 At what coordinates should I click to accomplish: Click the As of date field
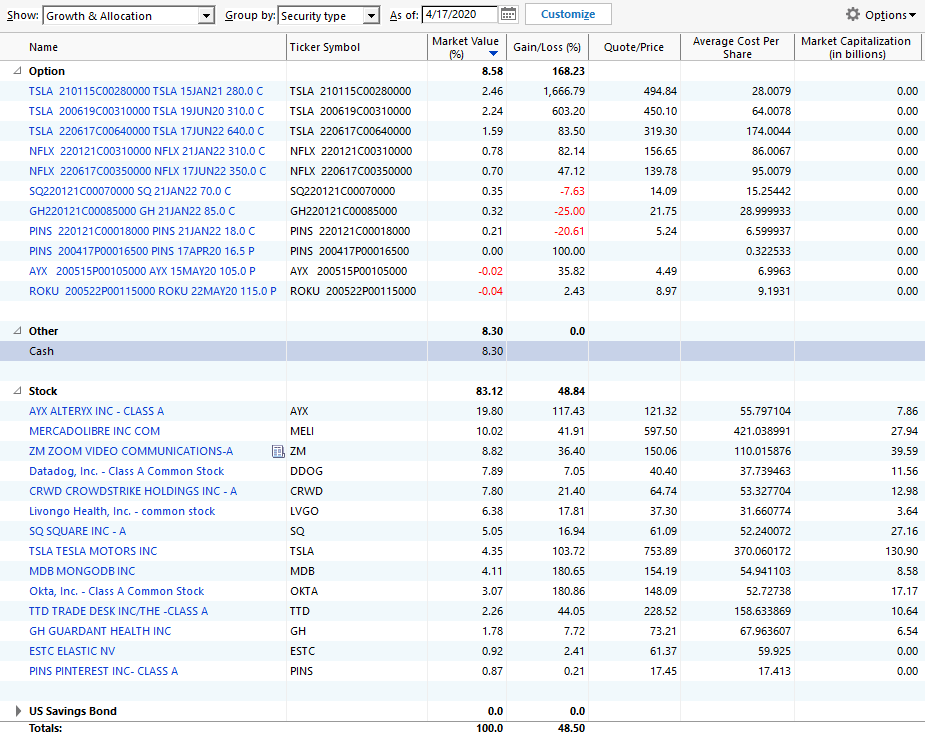tap(461, 15)
